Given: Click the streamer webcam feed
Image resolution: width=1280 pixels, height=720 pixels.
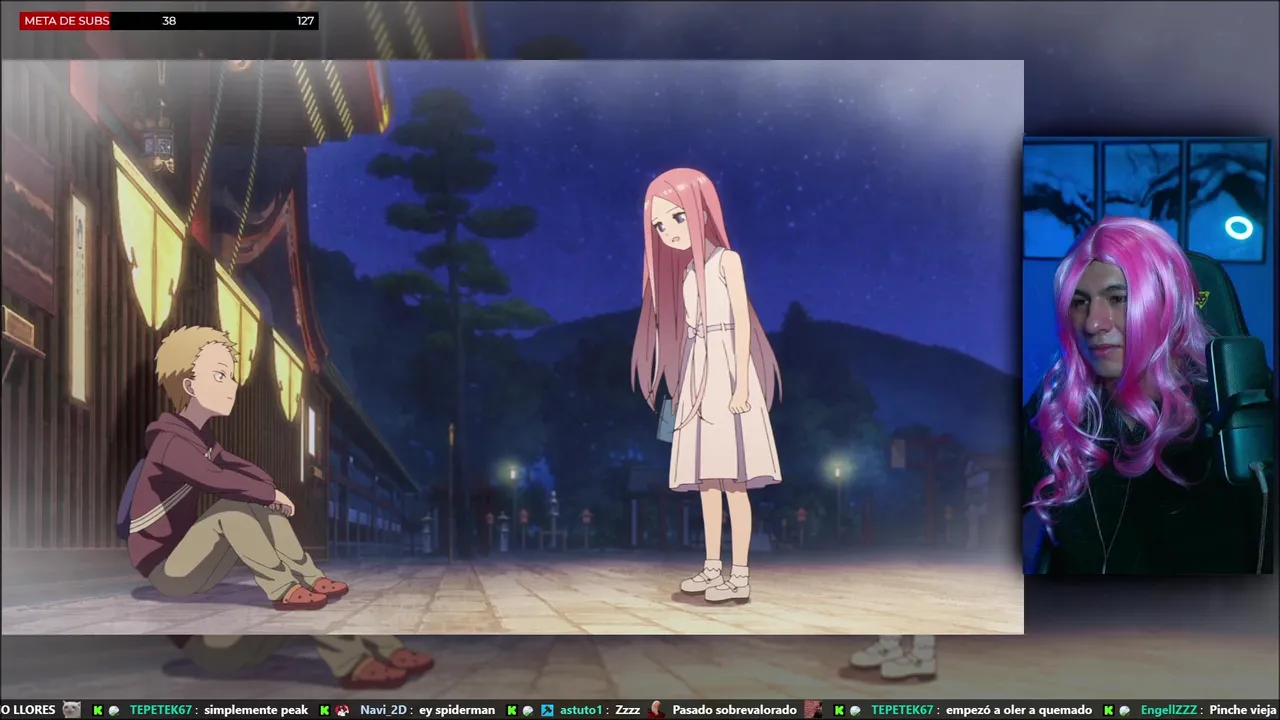Looking at the screenshot, I should (1147, 356).
